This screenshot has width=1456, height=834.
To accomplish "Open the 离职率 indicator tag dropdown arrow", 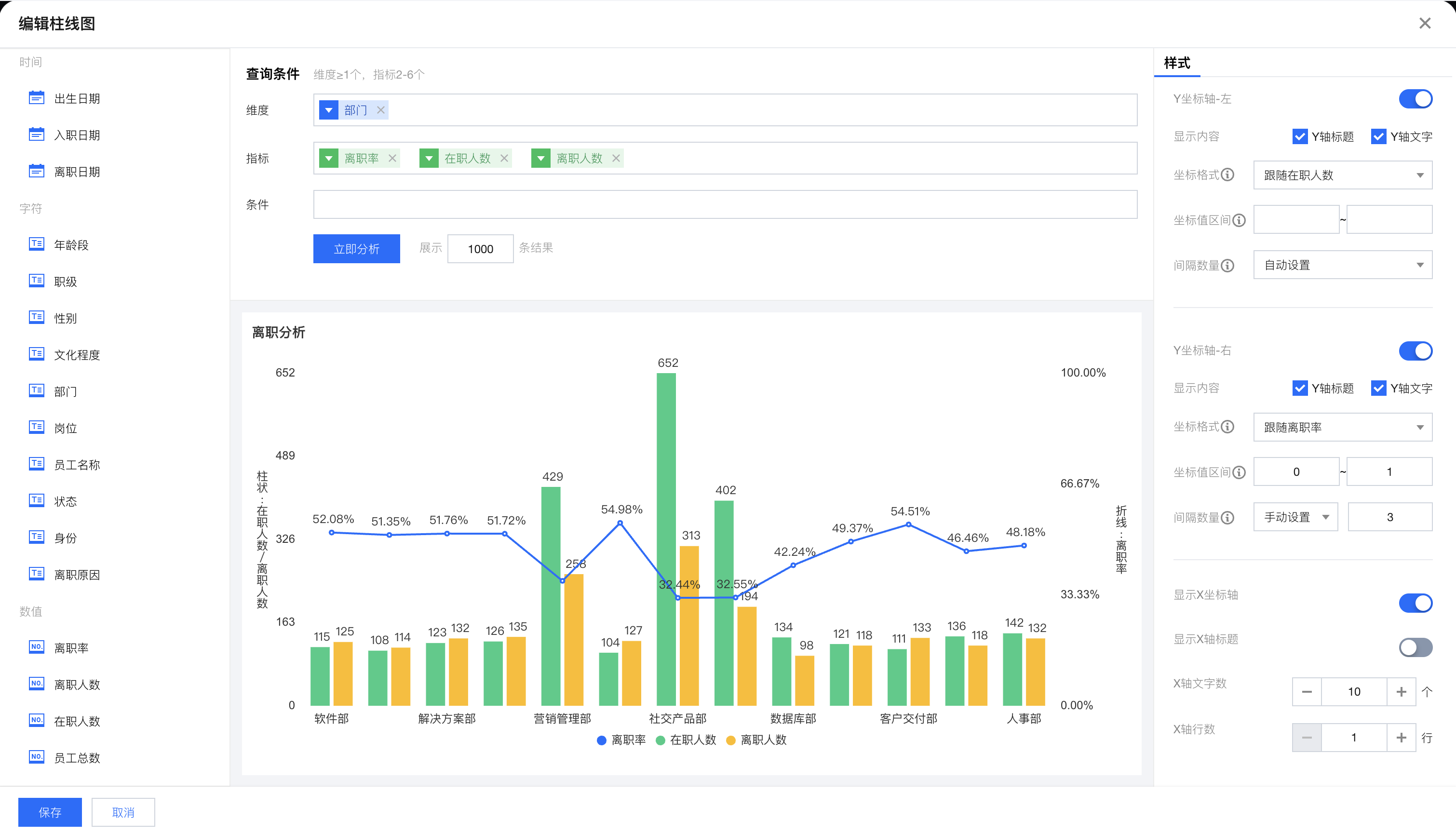I will 329,158.
